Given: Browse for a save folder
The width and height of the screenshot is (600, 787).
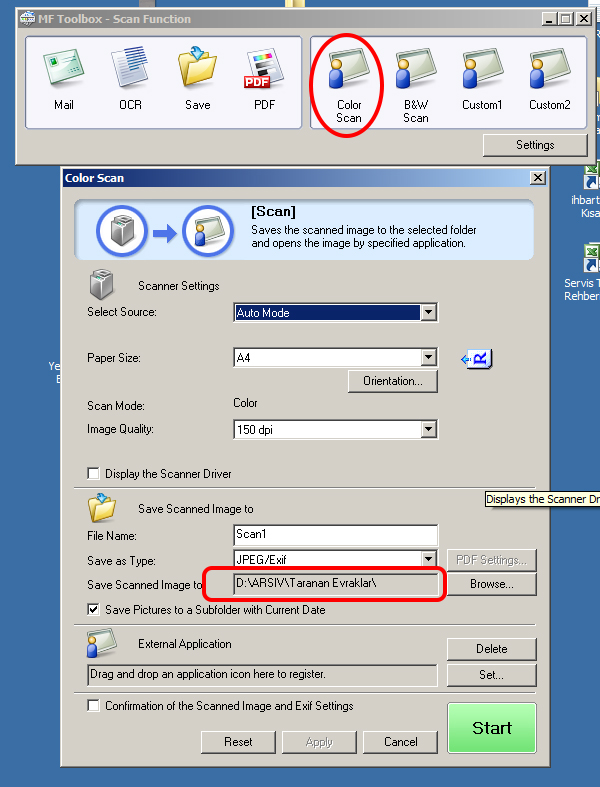Looking at the screenshot, I should [x=492, y=584].
